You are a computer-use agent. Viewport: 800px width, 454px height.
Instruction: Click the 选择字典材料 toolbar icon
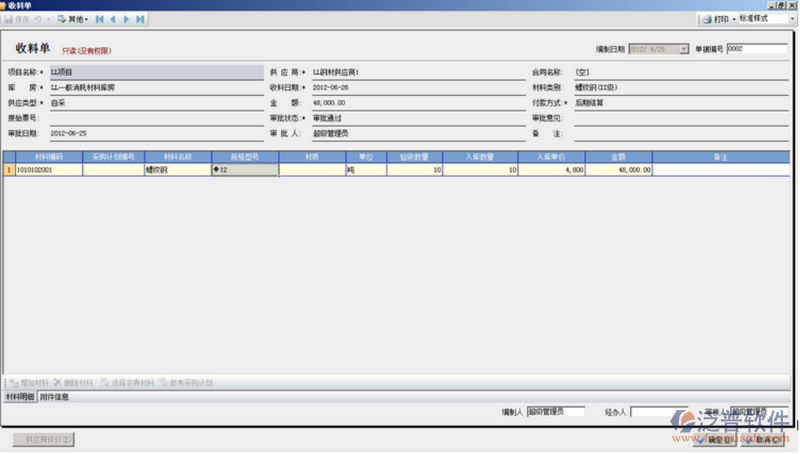[104, 383]
